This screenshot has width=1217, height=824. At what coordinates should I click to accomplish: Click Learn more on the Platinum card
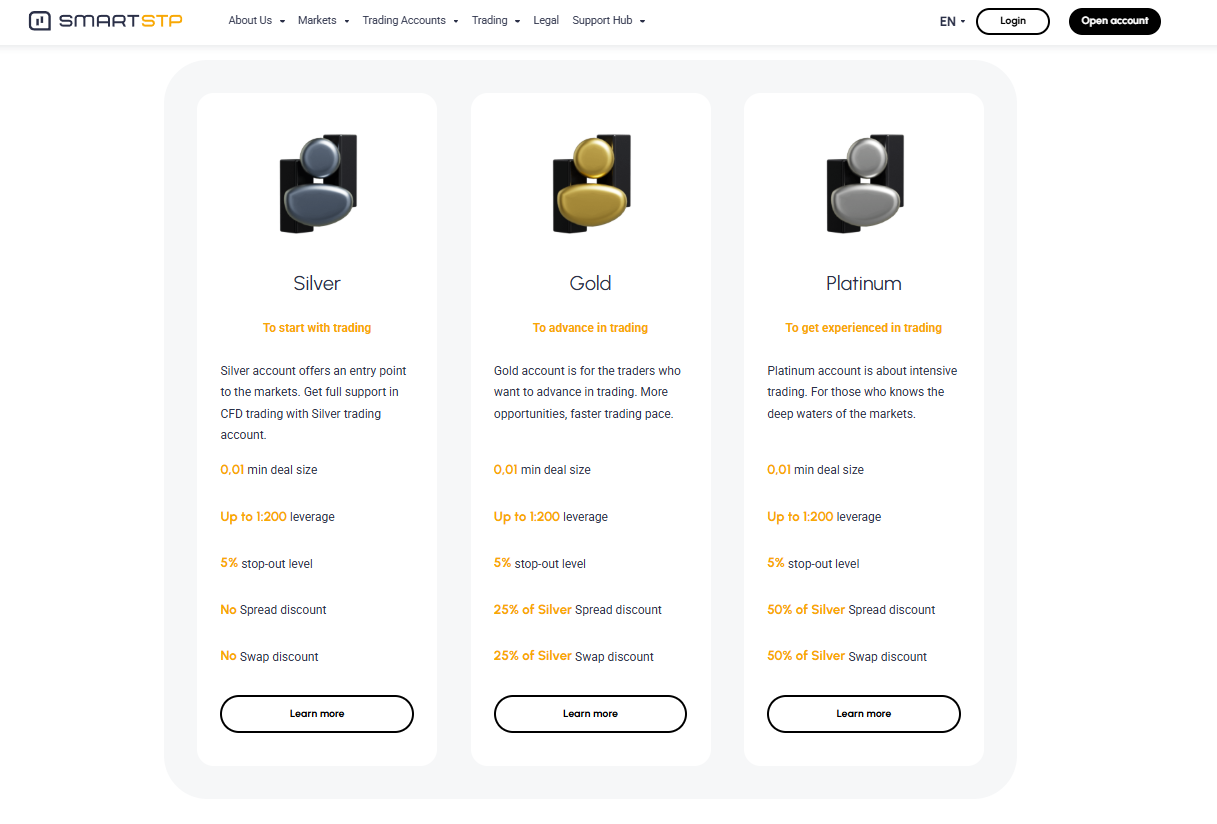click(863, 713)
